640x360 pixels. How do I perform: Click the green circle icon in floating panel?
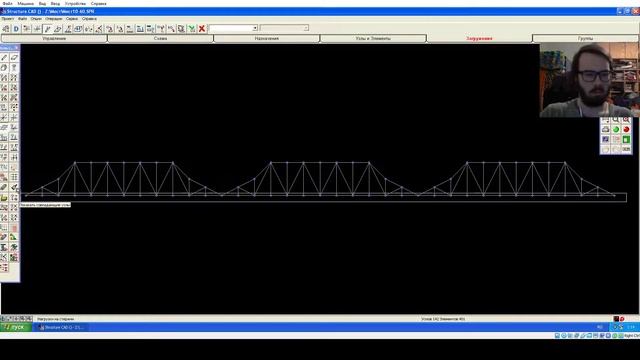tap(616, 129)
